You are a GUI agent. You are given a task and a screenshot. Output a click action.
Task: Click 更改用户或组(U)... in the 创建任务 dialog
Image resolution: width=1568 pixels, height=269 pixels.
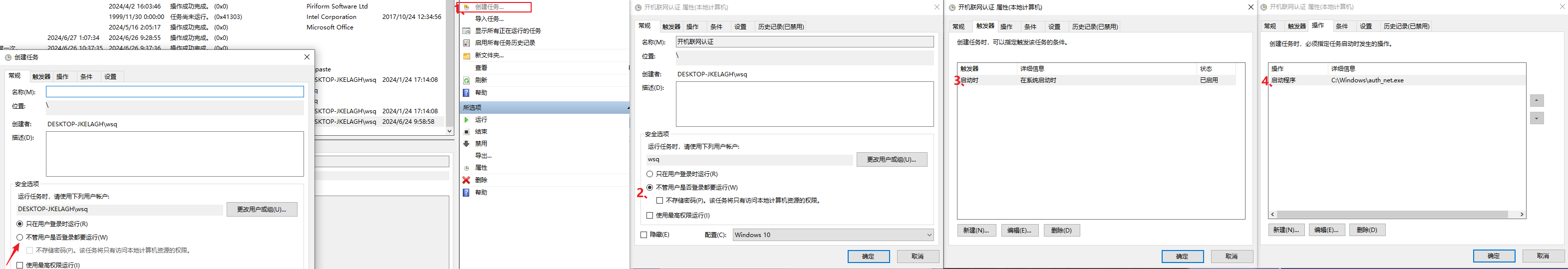click(x=262, y=209)
